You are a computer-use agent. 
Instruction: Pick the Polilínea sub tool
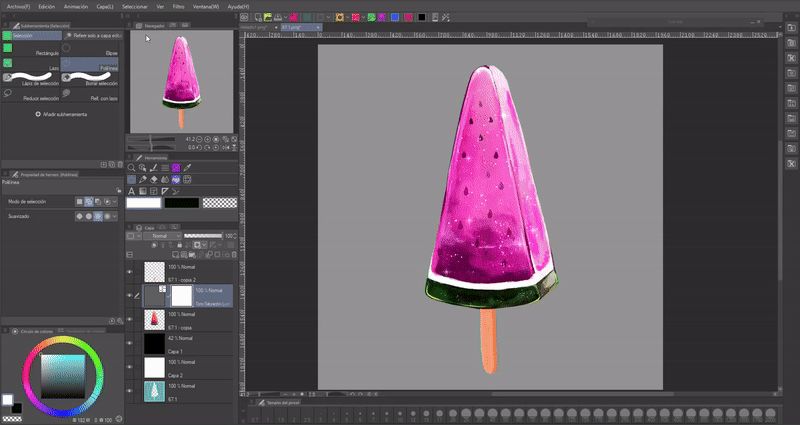[90, 63]
